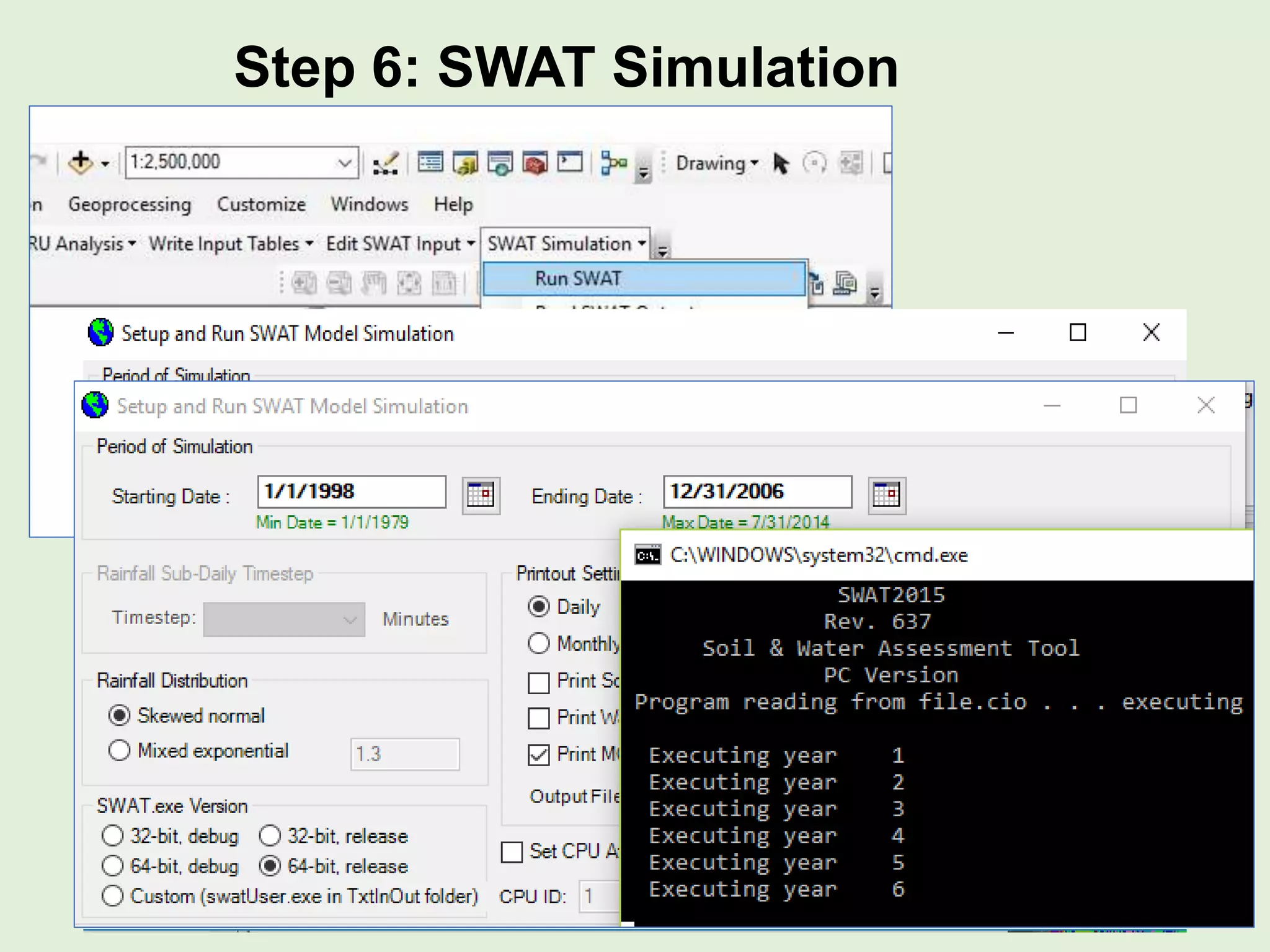1270x952 pixels.
Task: Enable the Set CPU Affinity checkbox
Action: (512, 852)
